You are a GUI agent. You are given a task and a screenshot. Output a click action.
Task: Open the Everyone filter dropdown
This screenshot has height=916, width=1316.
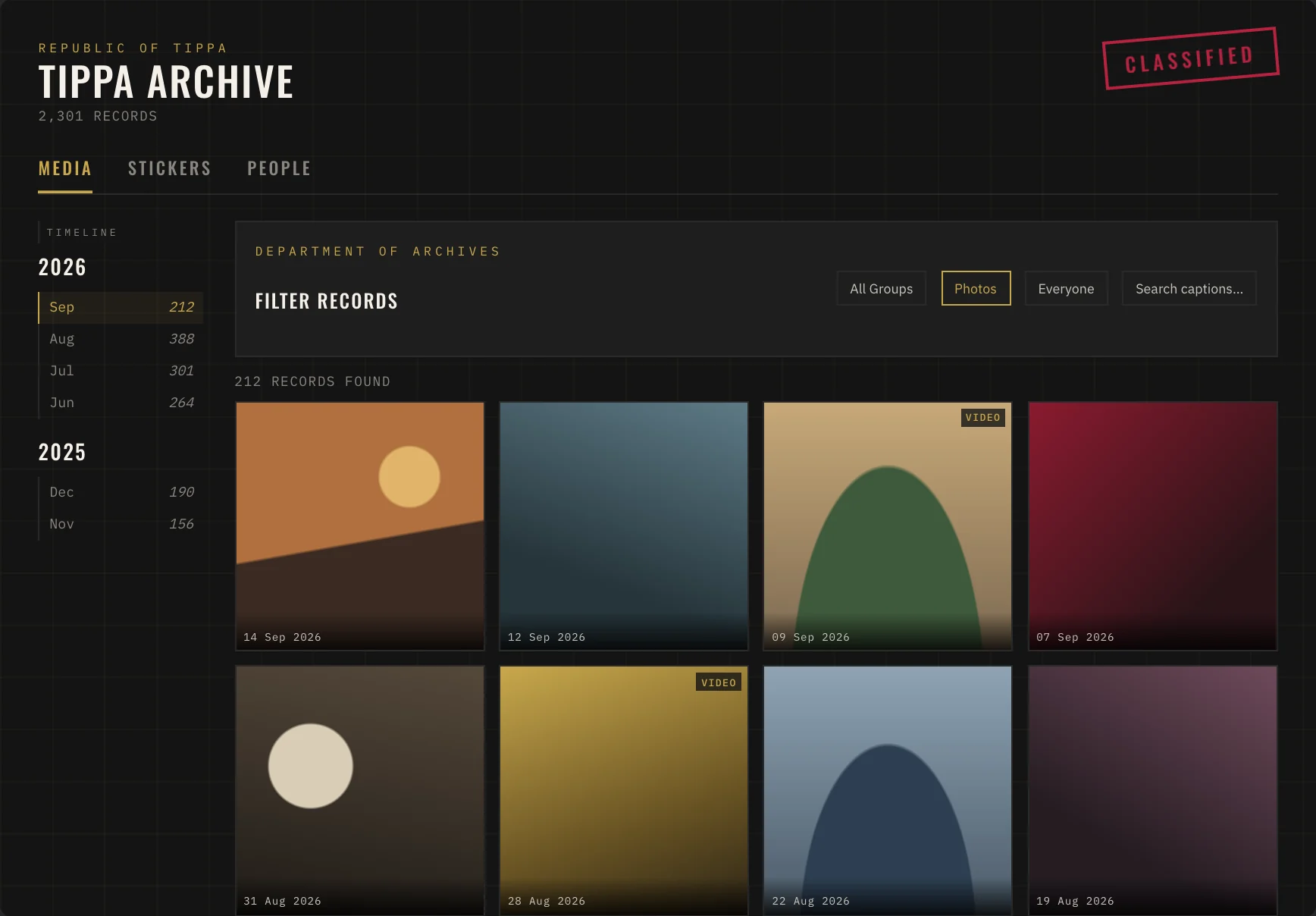(1066, 288)
